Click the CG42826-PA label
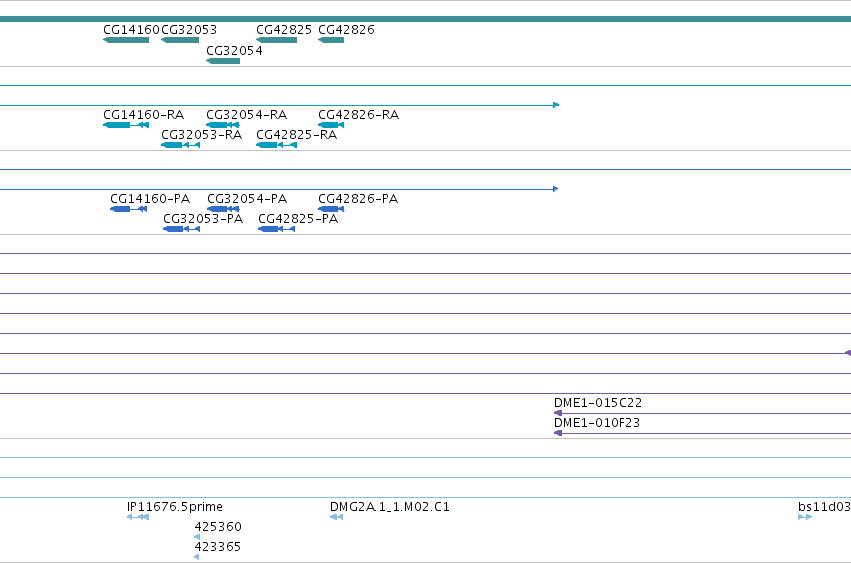Viewport: 851px width, 563px height. (x=358, y=199)
